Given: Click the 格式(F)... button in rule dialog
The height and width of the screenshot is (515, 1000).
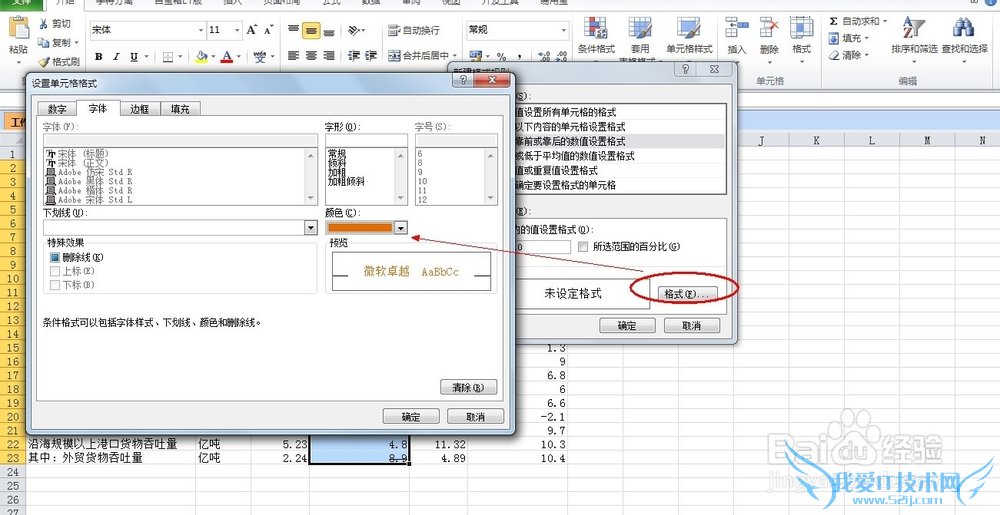Looking at the screenshot, I should click(688, 294).
